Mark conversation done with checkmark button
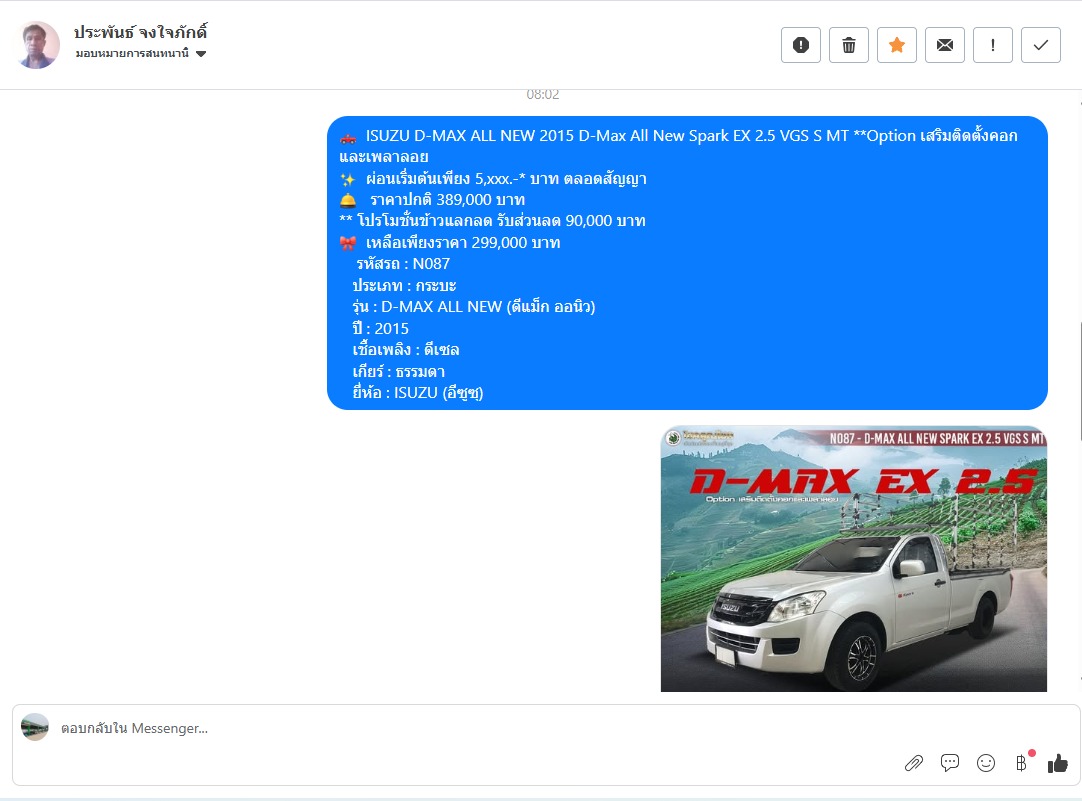Image resolution: width=1082 pixels, height=801 pixels. [x=1041, y=45]
